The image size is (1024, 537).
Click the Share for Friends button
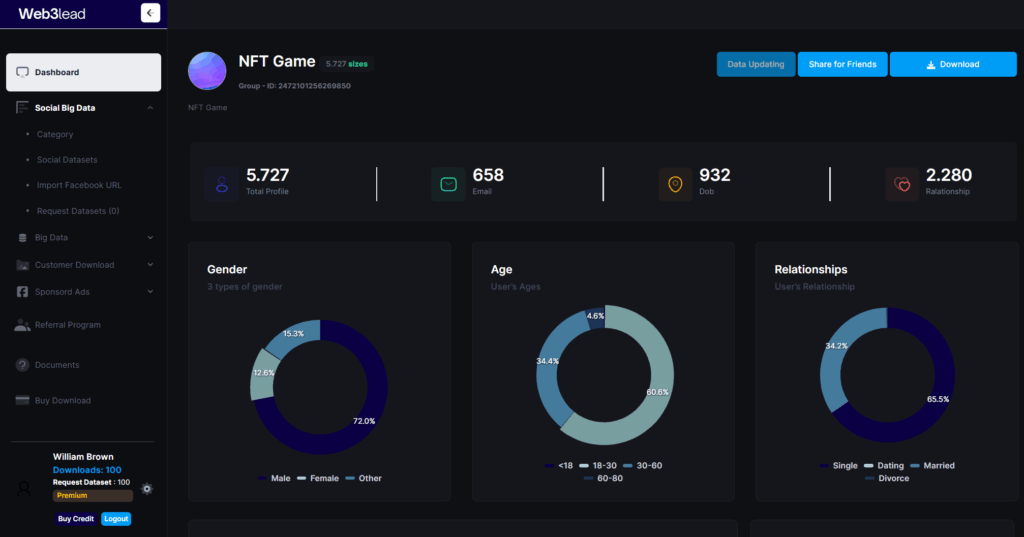point(842,64)
